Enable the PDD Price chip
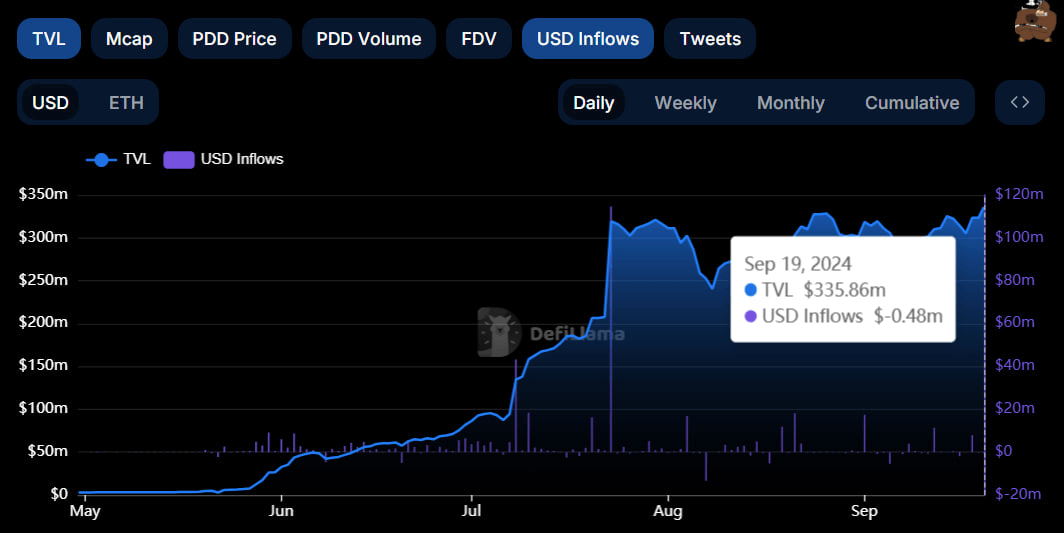1064x533 pixels. [234, 39]
